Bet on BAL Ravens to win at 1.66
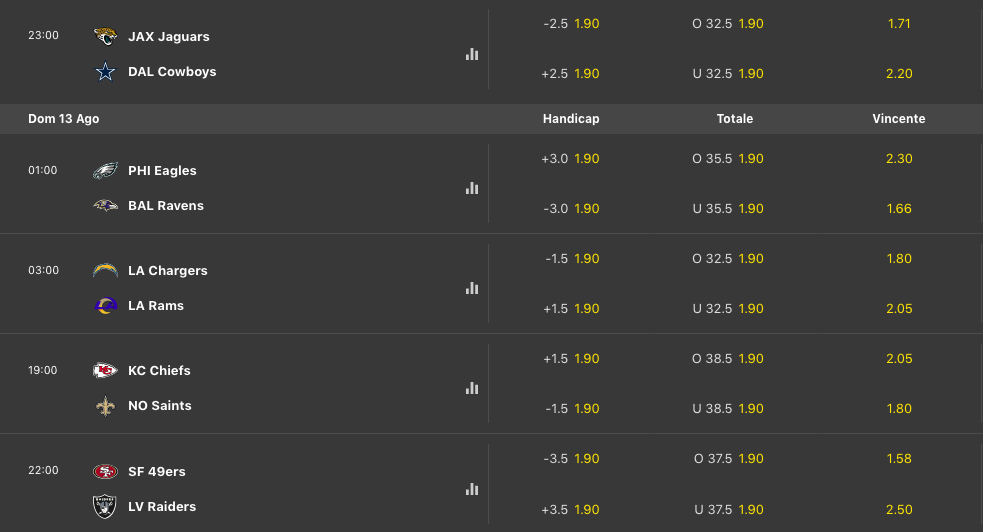 click(x=899, y=208)
